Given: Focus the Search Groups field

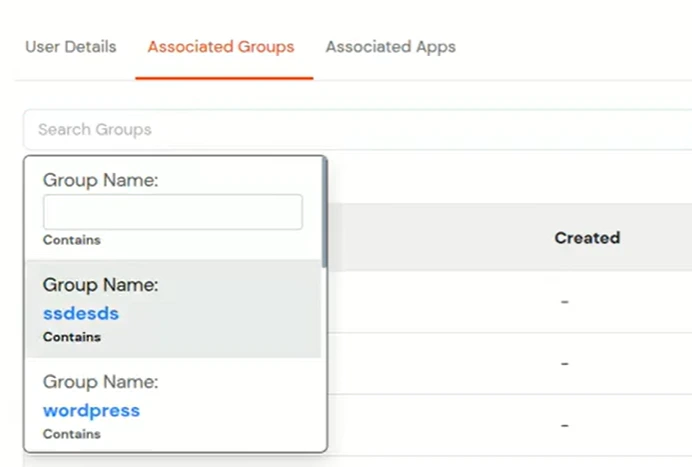Looking at the screenshot, I should pos(357,129).
